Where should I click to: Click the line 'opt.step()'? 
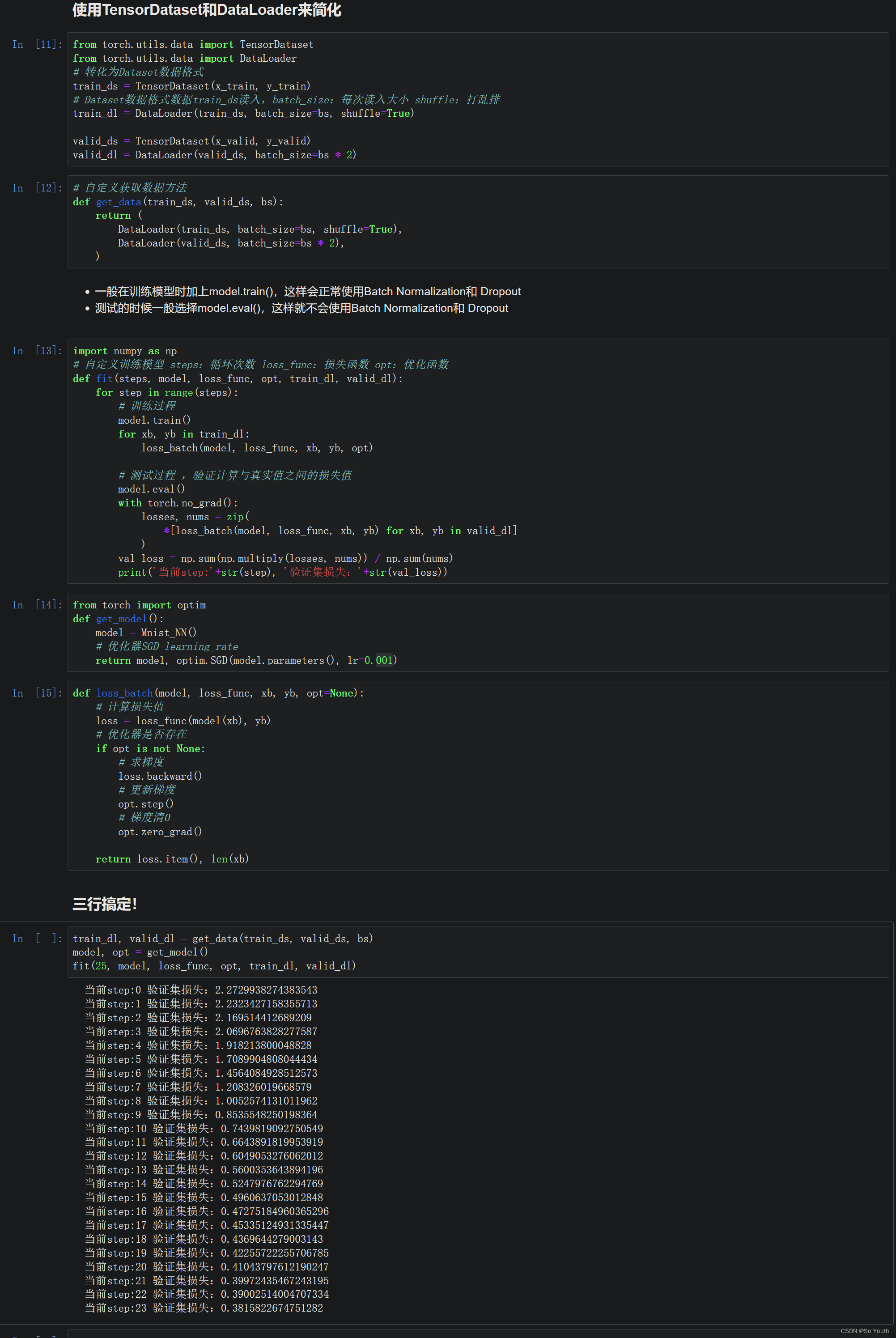[146, 804]
